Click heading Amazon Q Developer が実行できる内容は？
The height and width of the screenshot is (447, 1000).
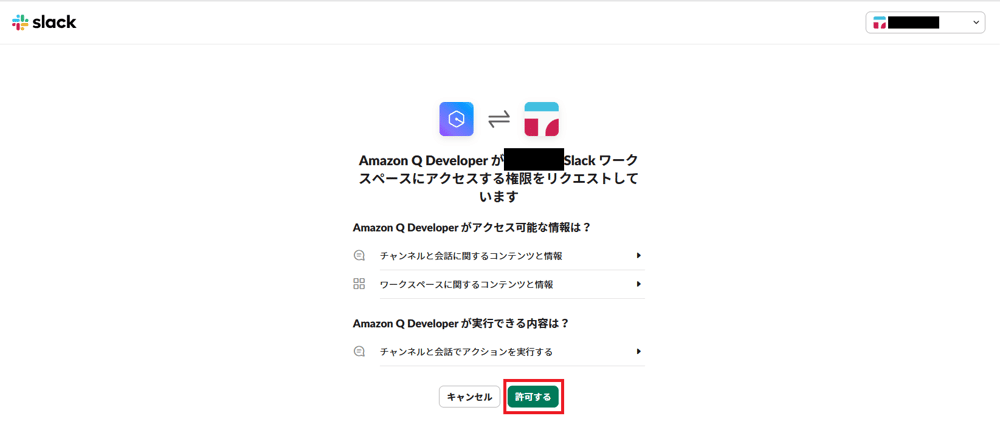(x=460, y=323)
